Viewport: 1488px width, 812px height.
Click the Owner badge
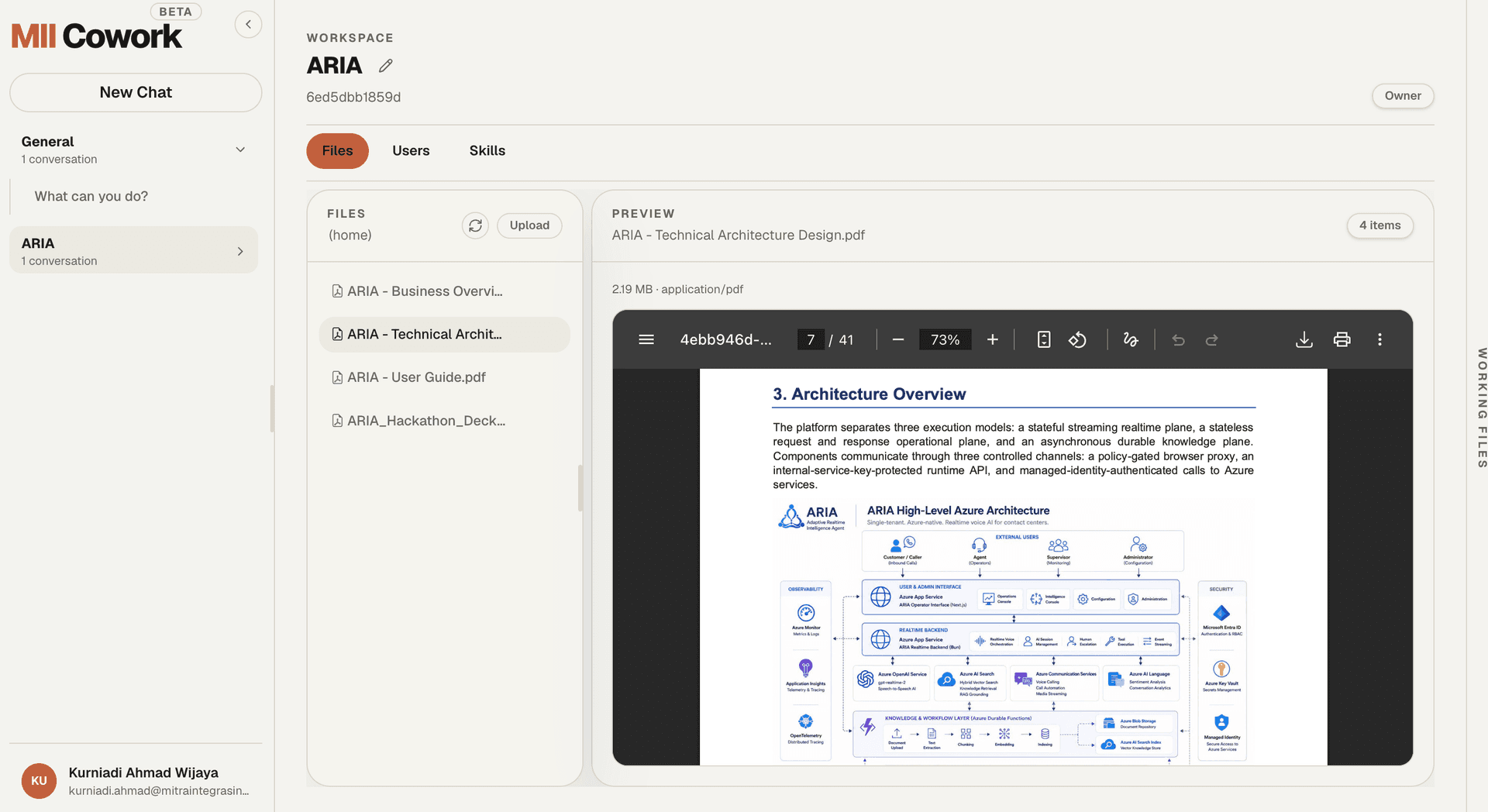tap(1403, 96)
